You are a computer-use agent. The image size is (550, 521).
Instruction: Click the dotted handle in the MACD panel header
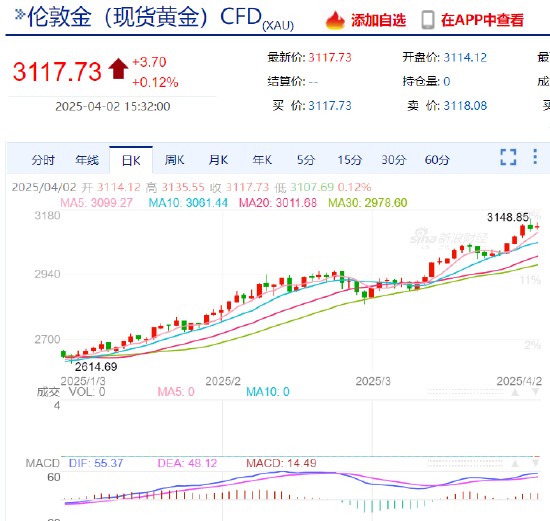point(465,463)
